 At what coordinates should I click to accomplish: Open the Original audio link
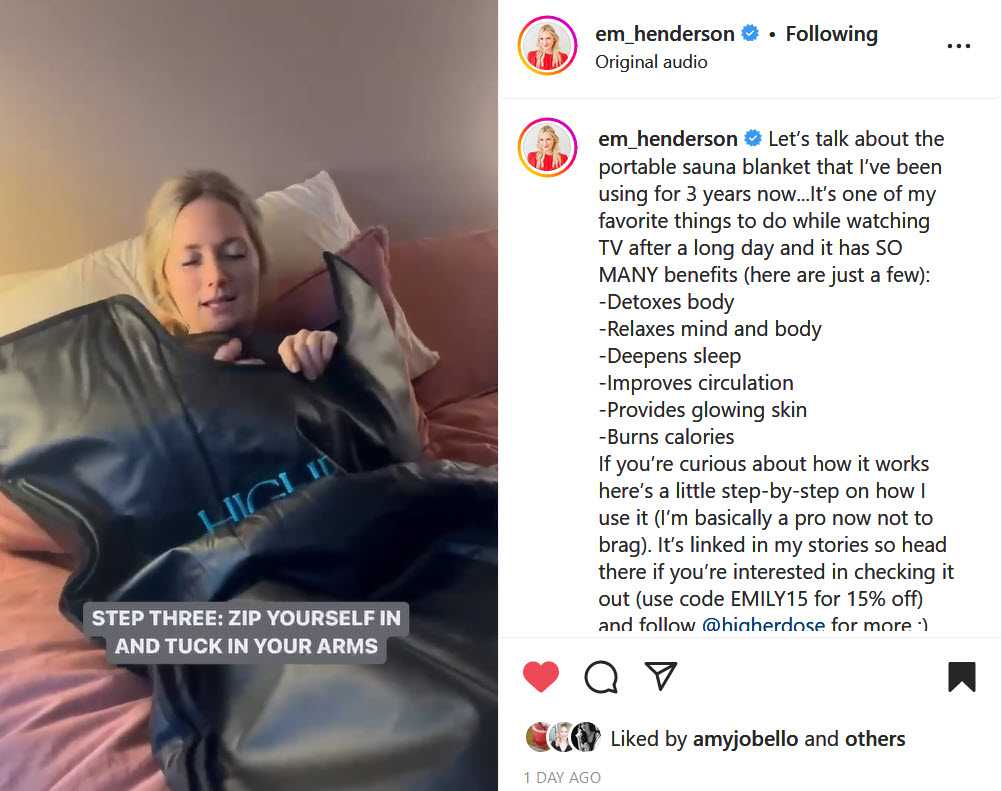click(651, 62)
